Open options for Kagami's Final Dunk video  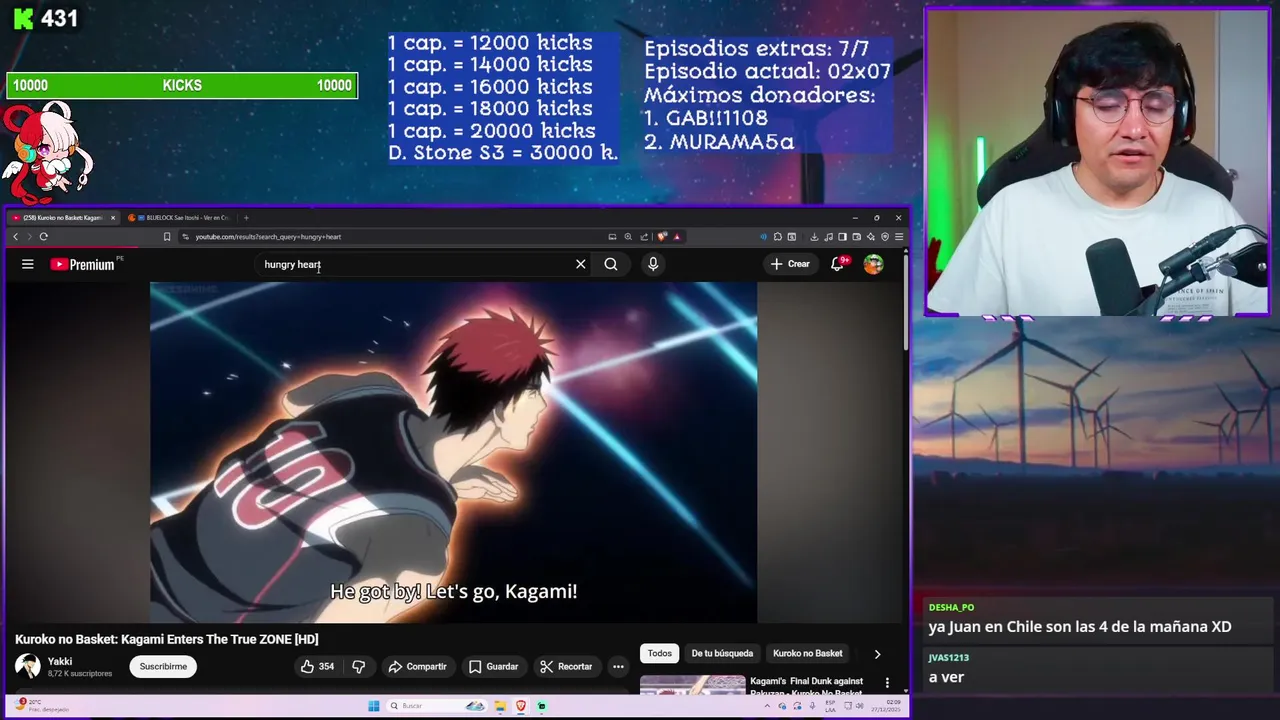click(887, 683)
